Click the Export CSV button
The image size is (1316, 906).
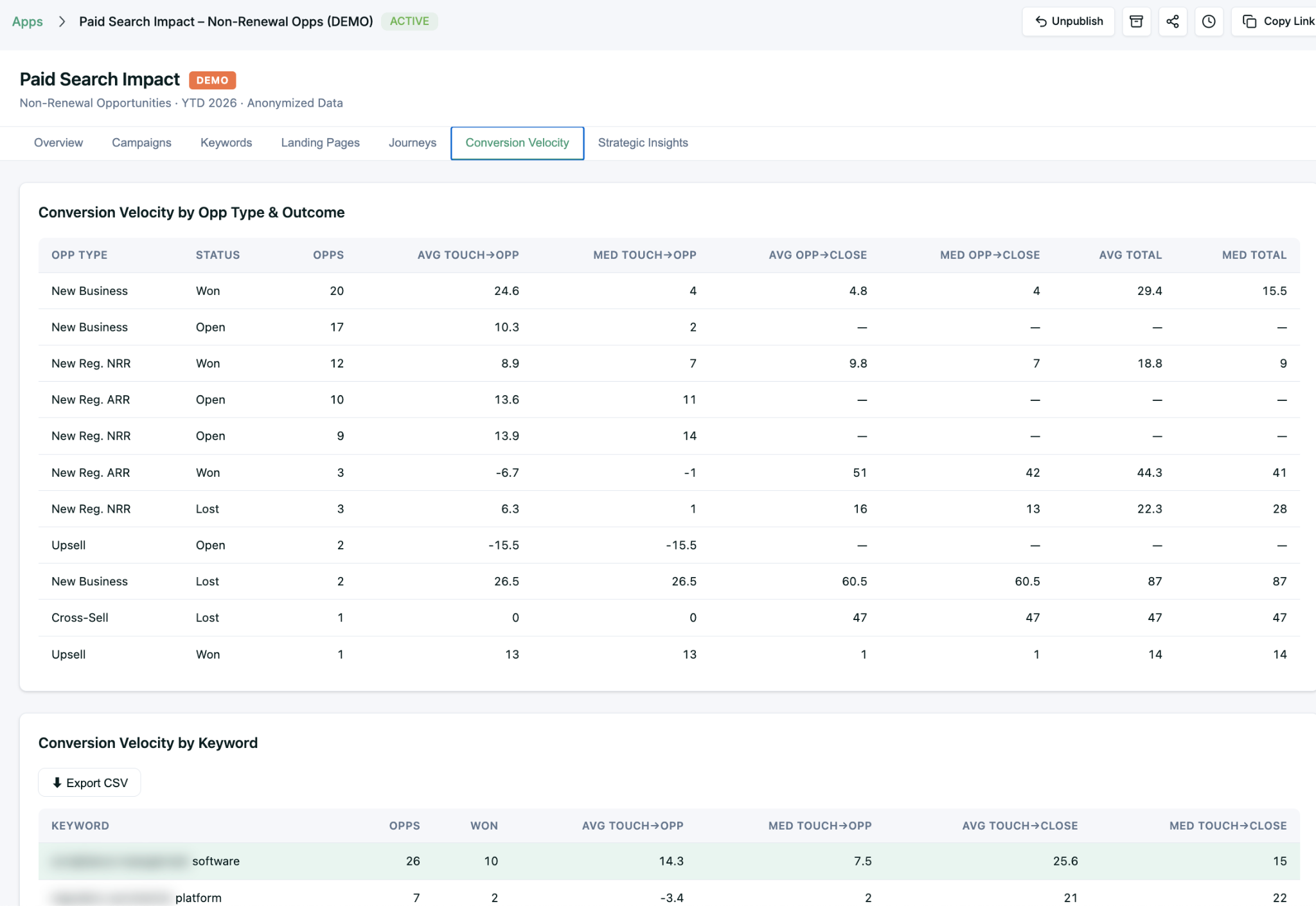click(90, 783)
